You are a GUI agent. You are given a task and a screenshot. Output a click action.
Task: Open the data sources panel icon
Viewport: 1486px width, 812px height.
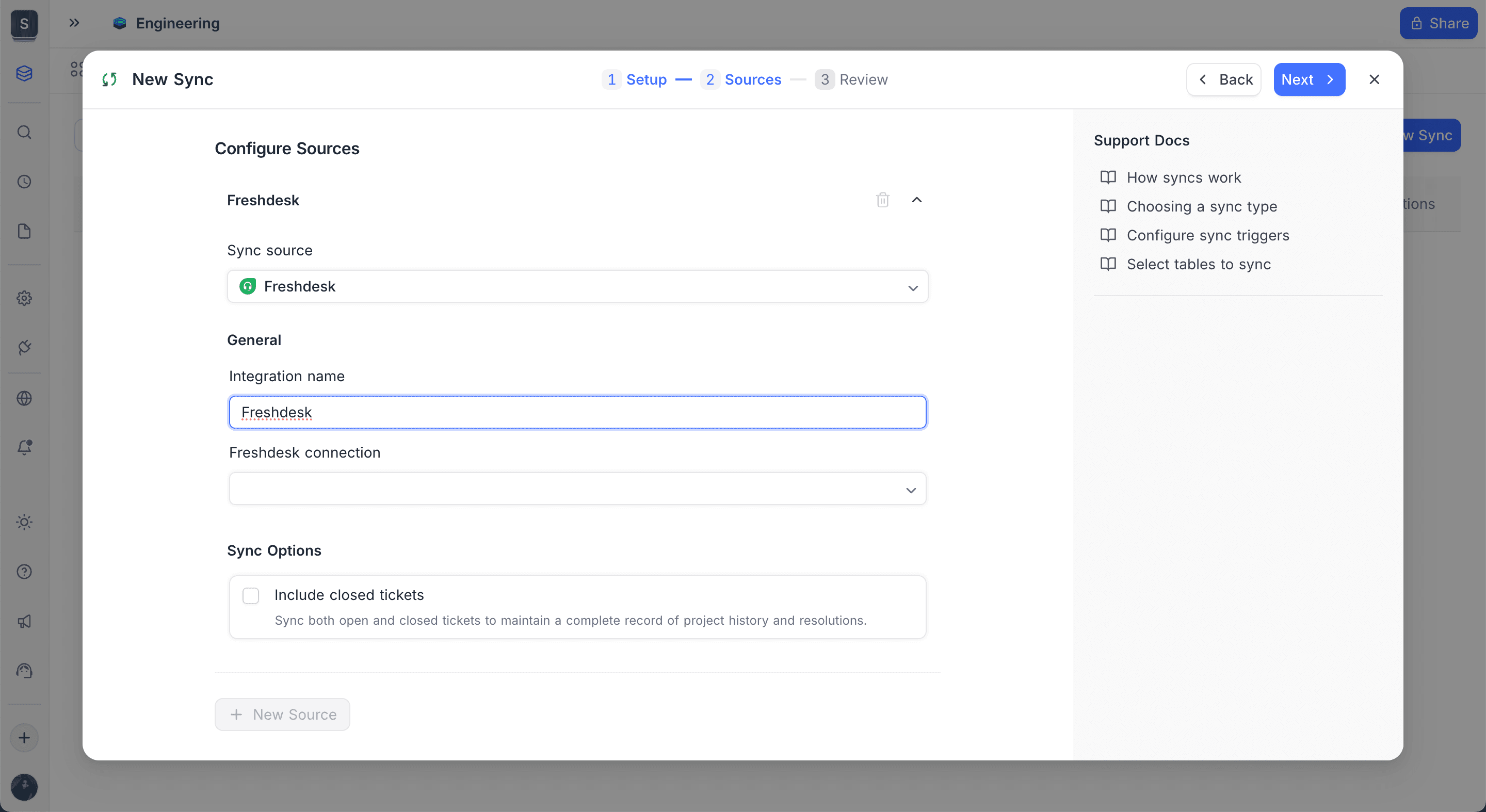pyautogui.click(x=24, y=73)
